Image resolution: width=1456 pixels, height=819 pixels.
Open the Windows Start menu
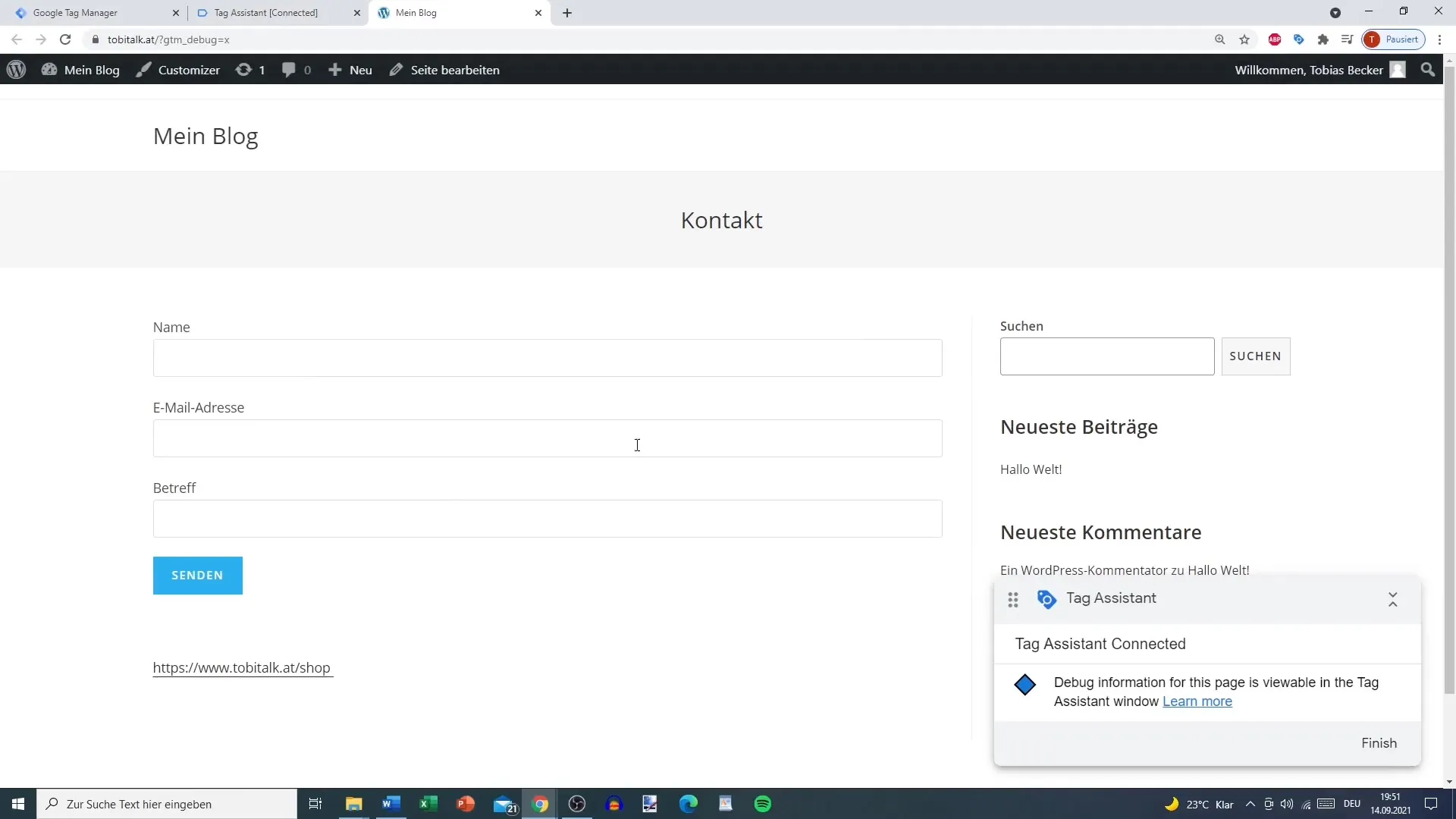18,804
